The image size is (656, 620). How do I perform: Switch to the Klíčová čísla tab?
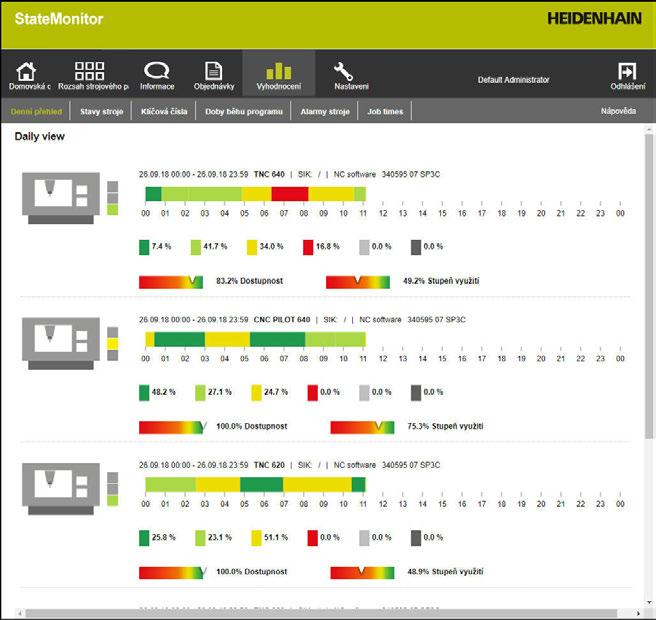pyautogui.click(x=164, y=111)
